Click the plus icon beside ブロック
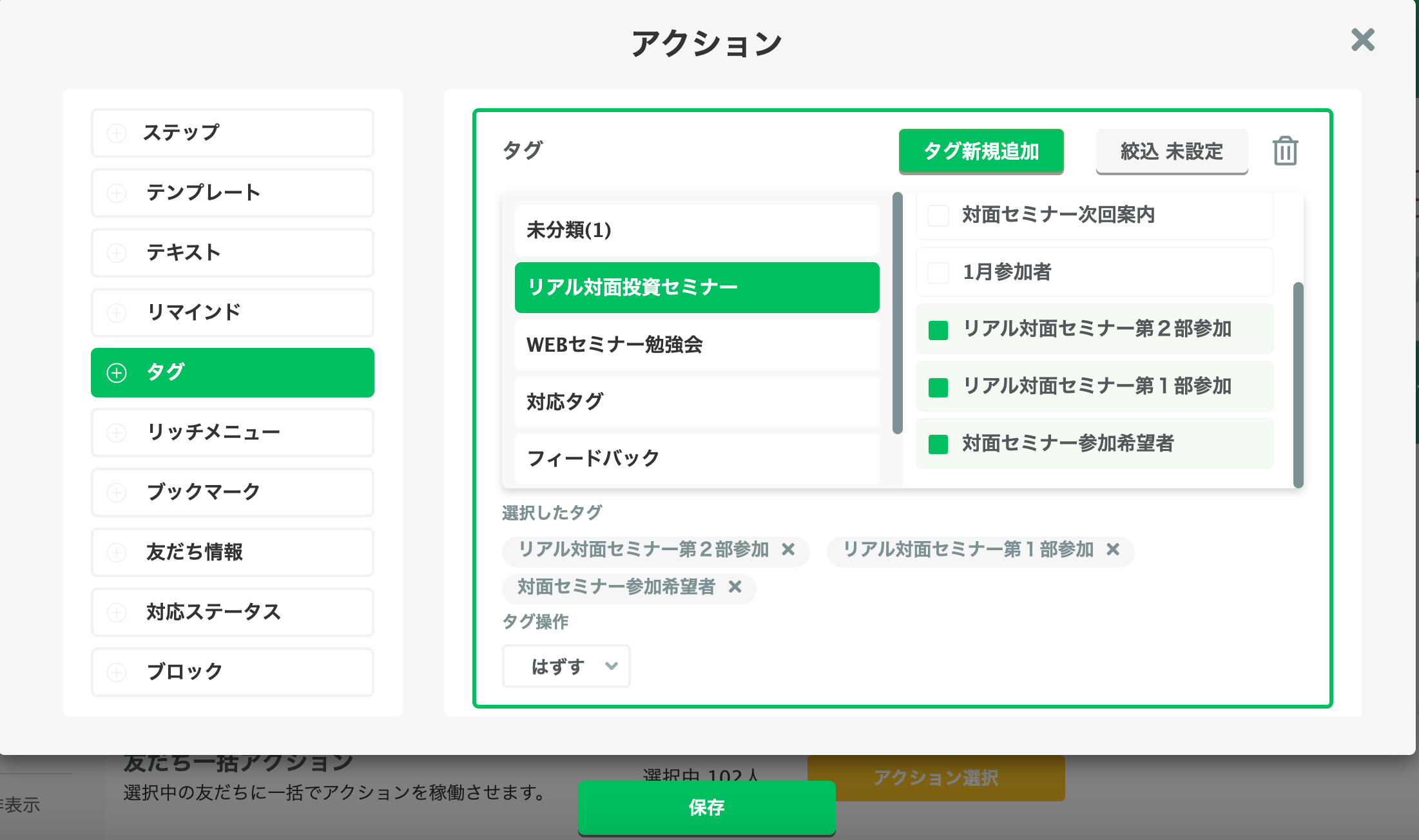 (x=117, y=672)
